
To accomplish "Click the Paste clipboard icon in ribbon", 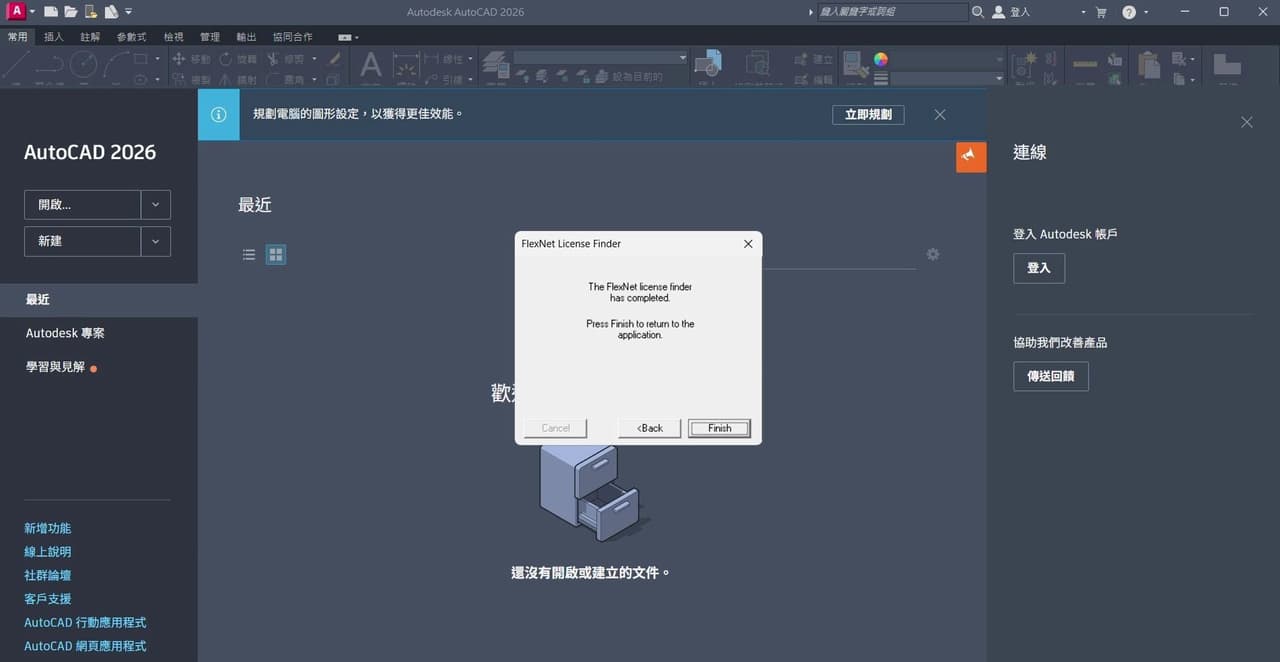I will pos(1149,65).
